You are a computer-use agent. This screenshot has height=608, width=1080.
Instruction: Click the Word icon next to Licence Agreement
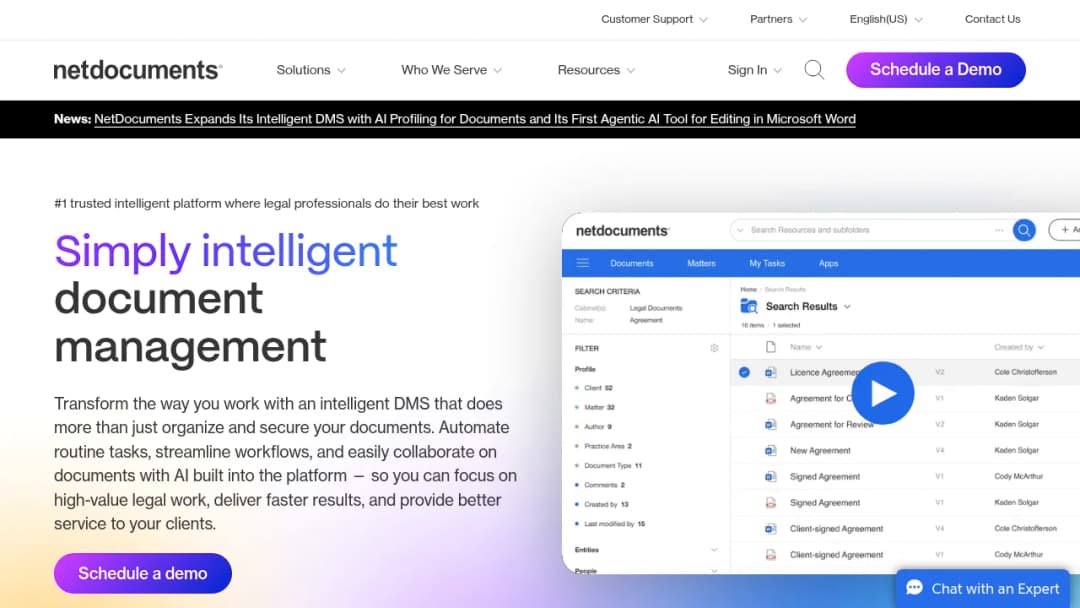tap(771, 373)
